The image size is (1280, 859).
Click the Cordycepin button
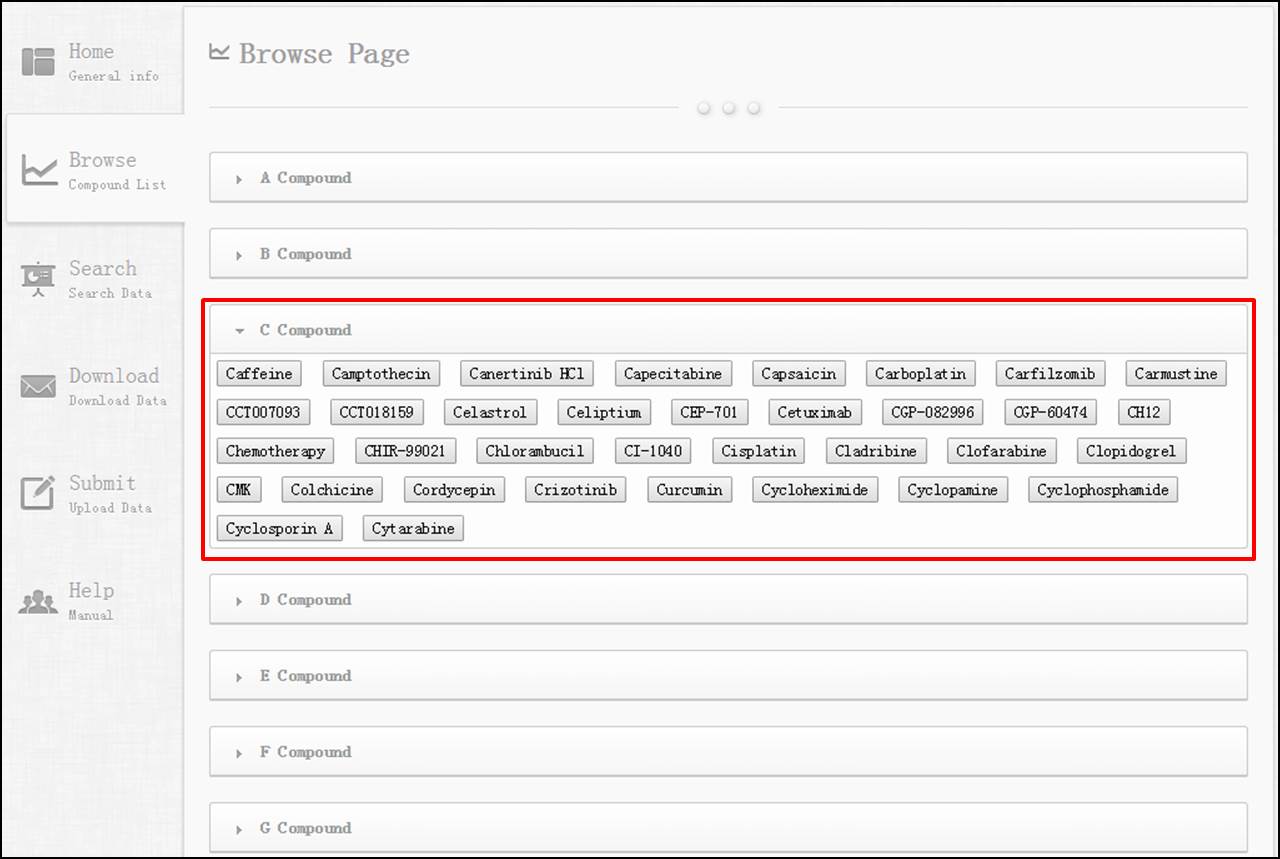point(454,490)
